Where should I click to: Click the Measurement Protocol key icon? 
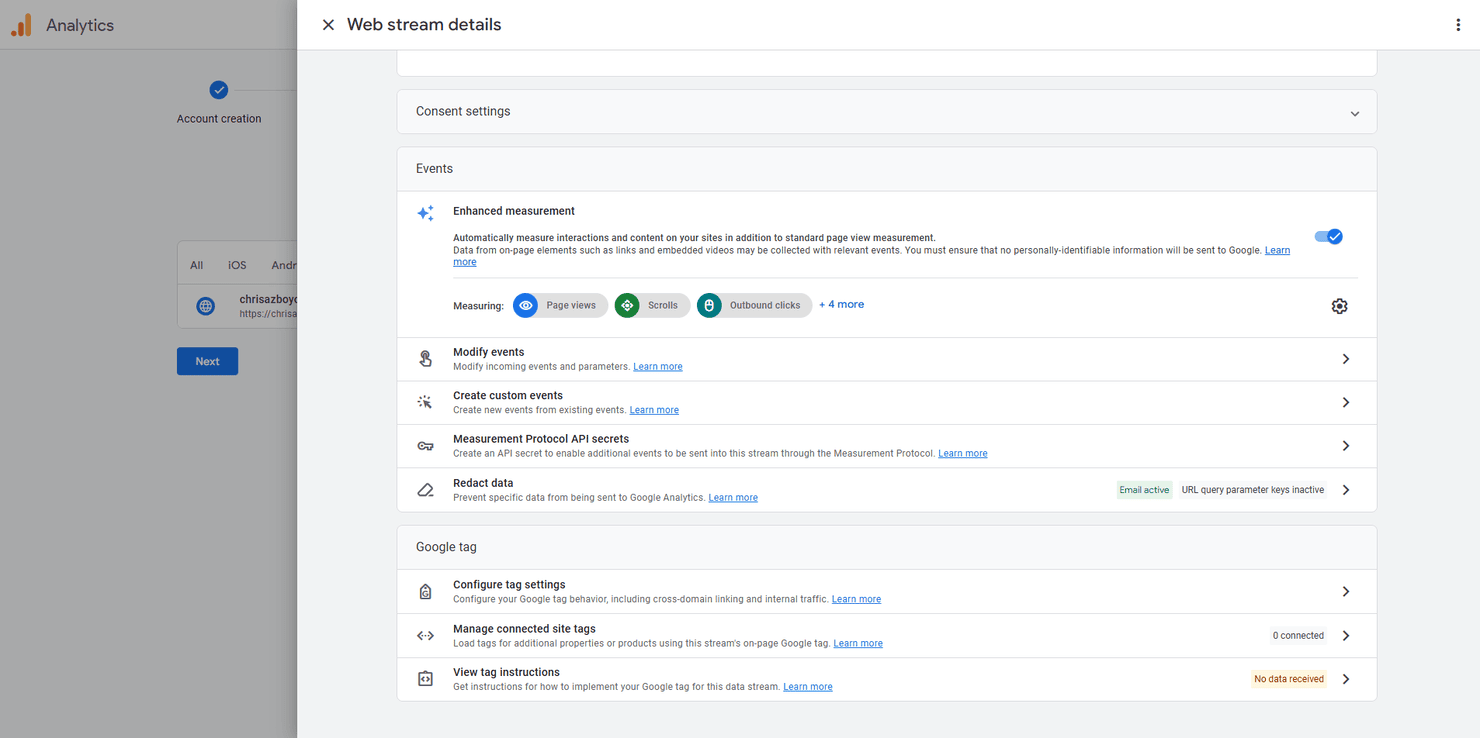click(425, 446)
